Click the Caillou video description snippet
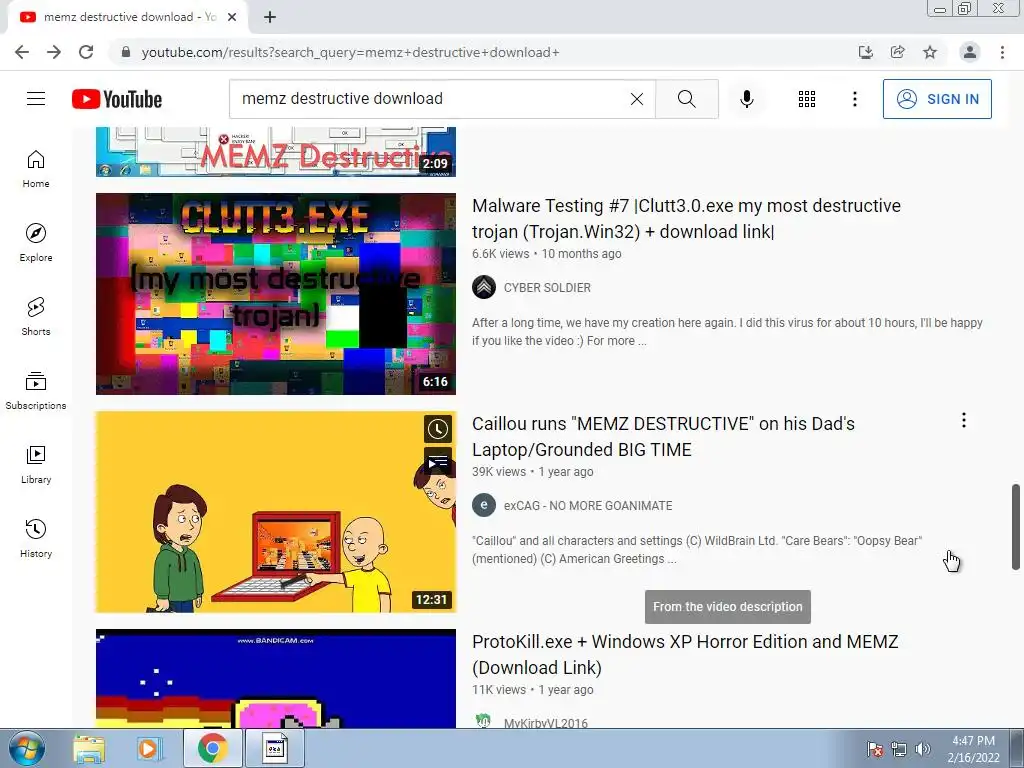This screenshot has width=1024, height=768. 697,550
